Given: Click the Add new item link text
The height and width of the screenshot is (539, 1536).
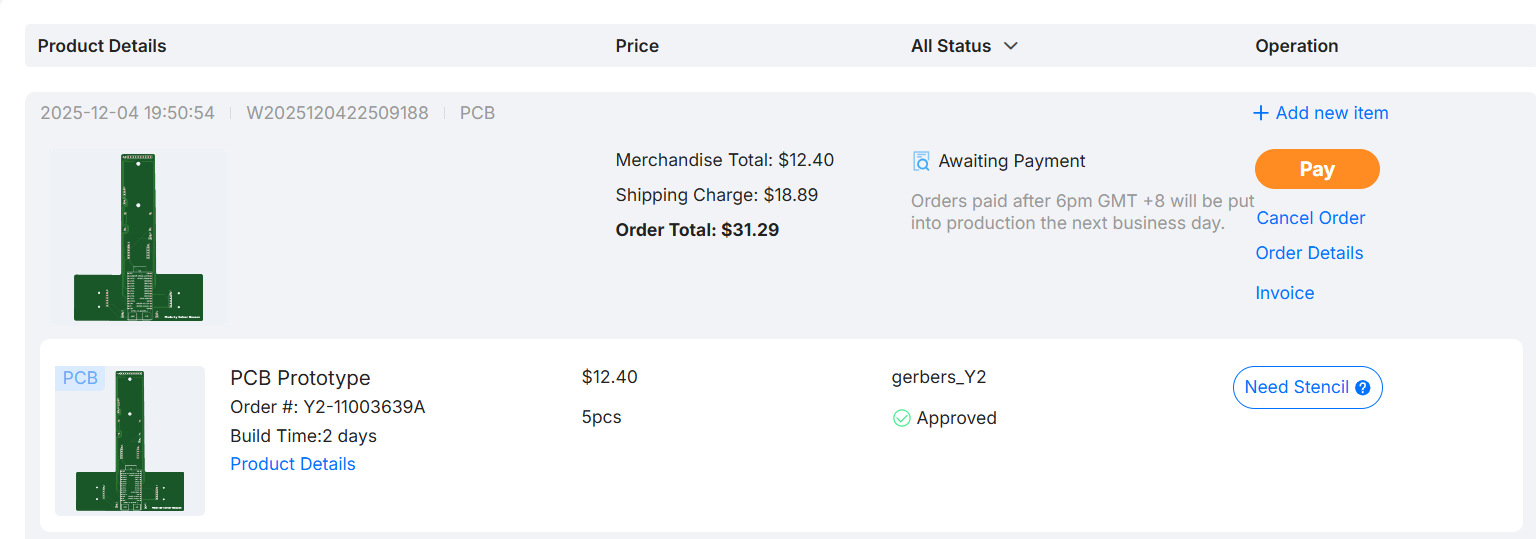Looking at the screenshot, I should [1332, 113].
